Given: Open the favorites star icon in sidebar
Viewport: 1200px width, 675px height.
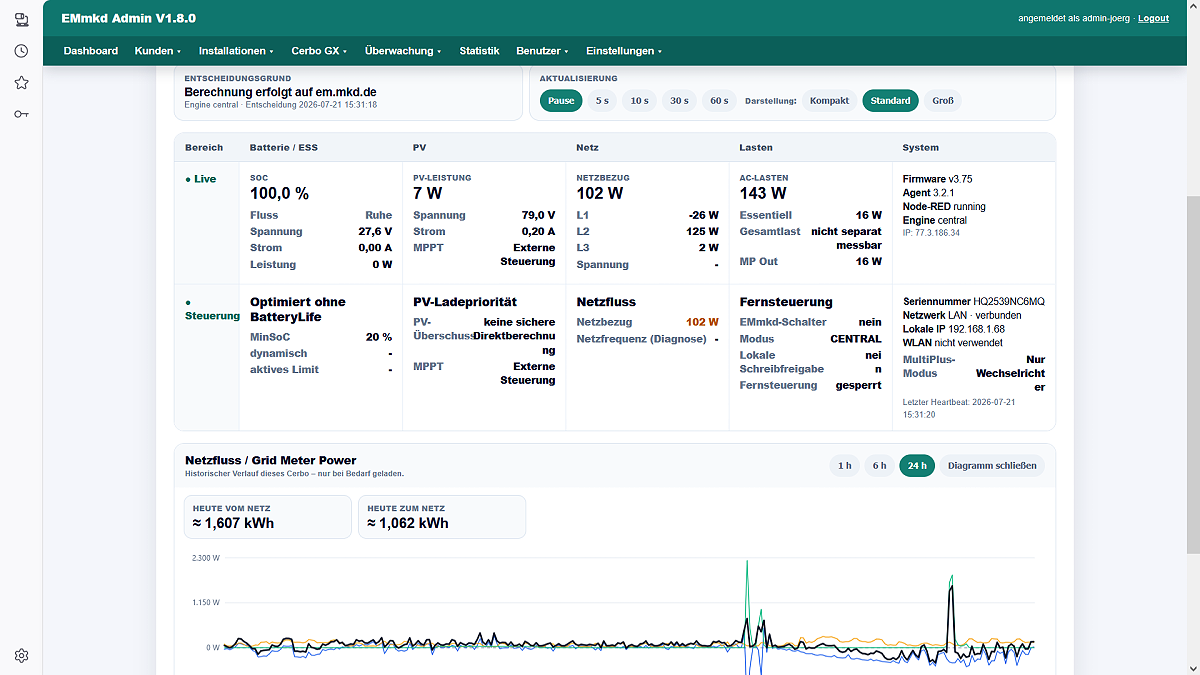Looking at the screenshot, I should pos(21,83).
